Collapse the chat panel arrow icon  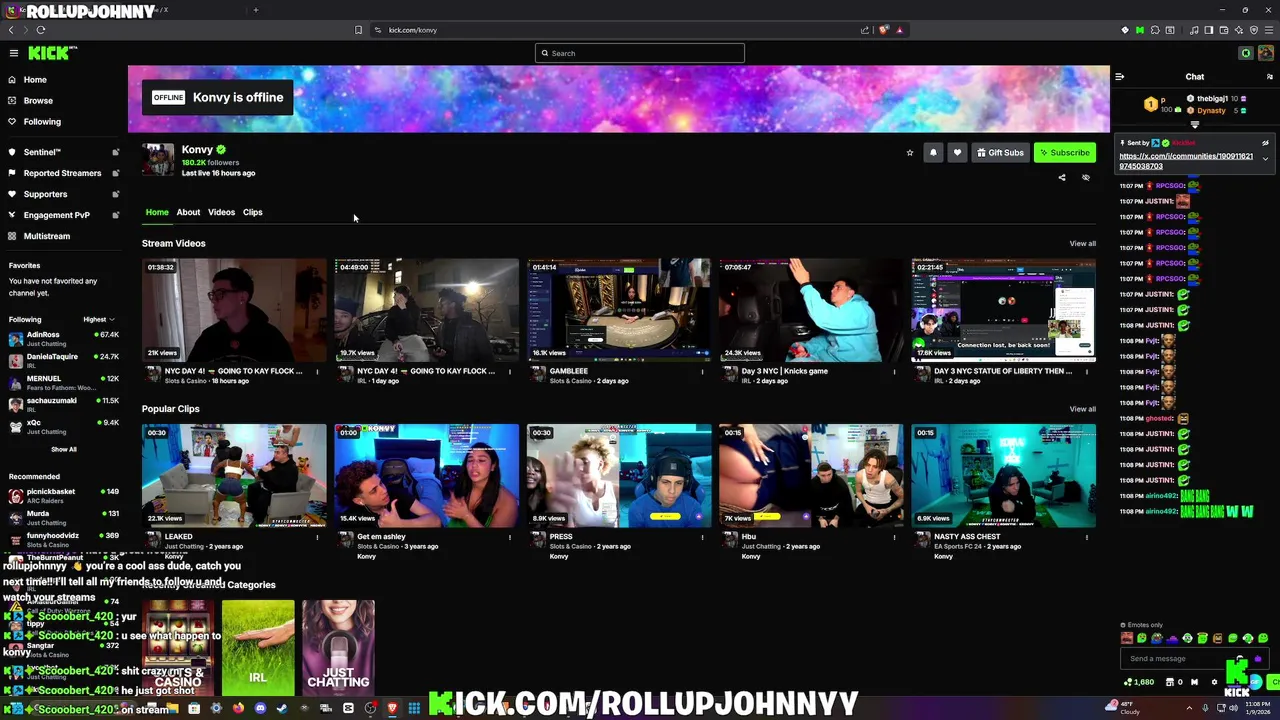(1119, 77)
